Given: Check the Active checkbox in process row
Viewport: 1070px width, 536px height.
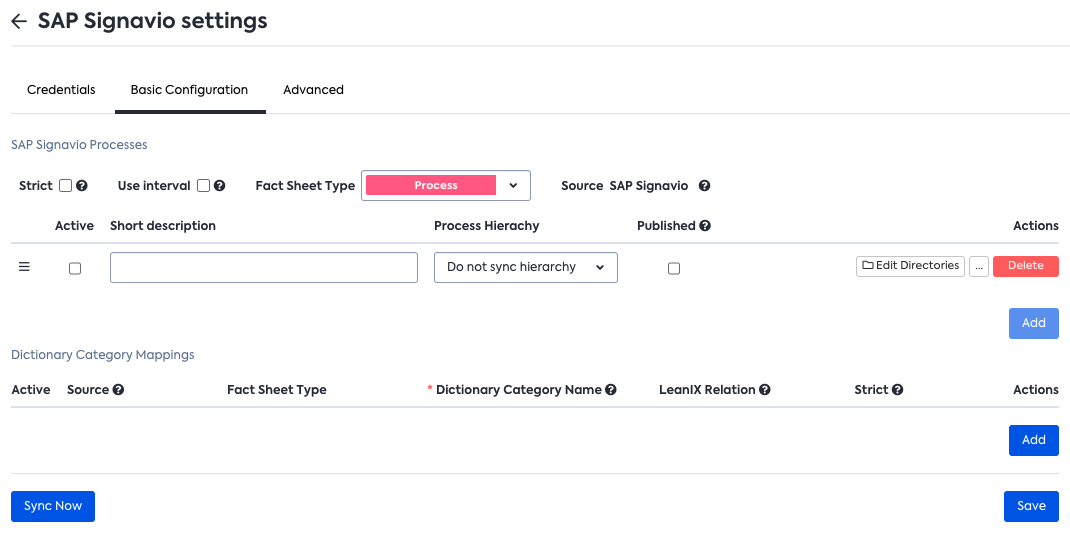Looking at the screenshot, I should [75, 268].
